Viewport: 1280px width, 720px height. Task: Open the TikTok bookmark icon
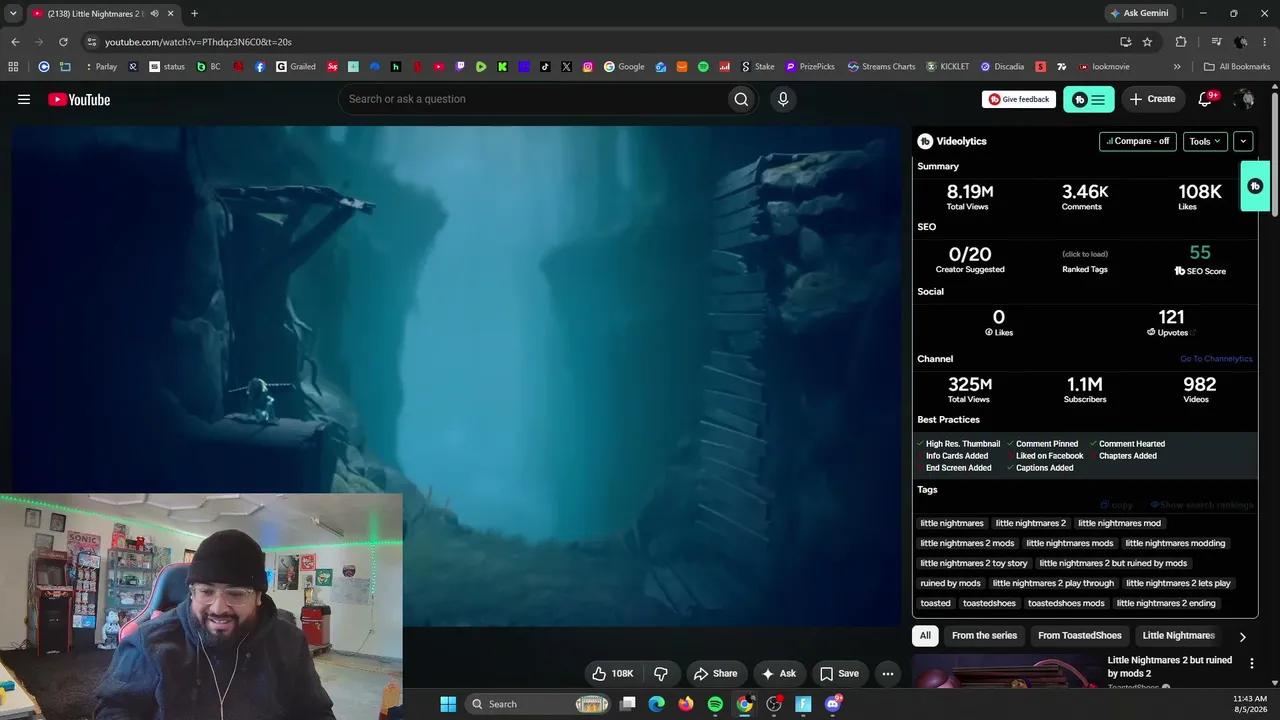coord(545,67)
